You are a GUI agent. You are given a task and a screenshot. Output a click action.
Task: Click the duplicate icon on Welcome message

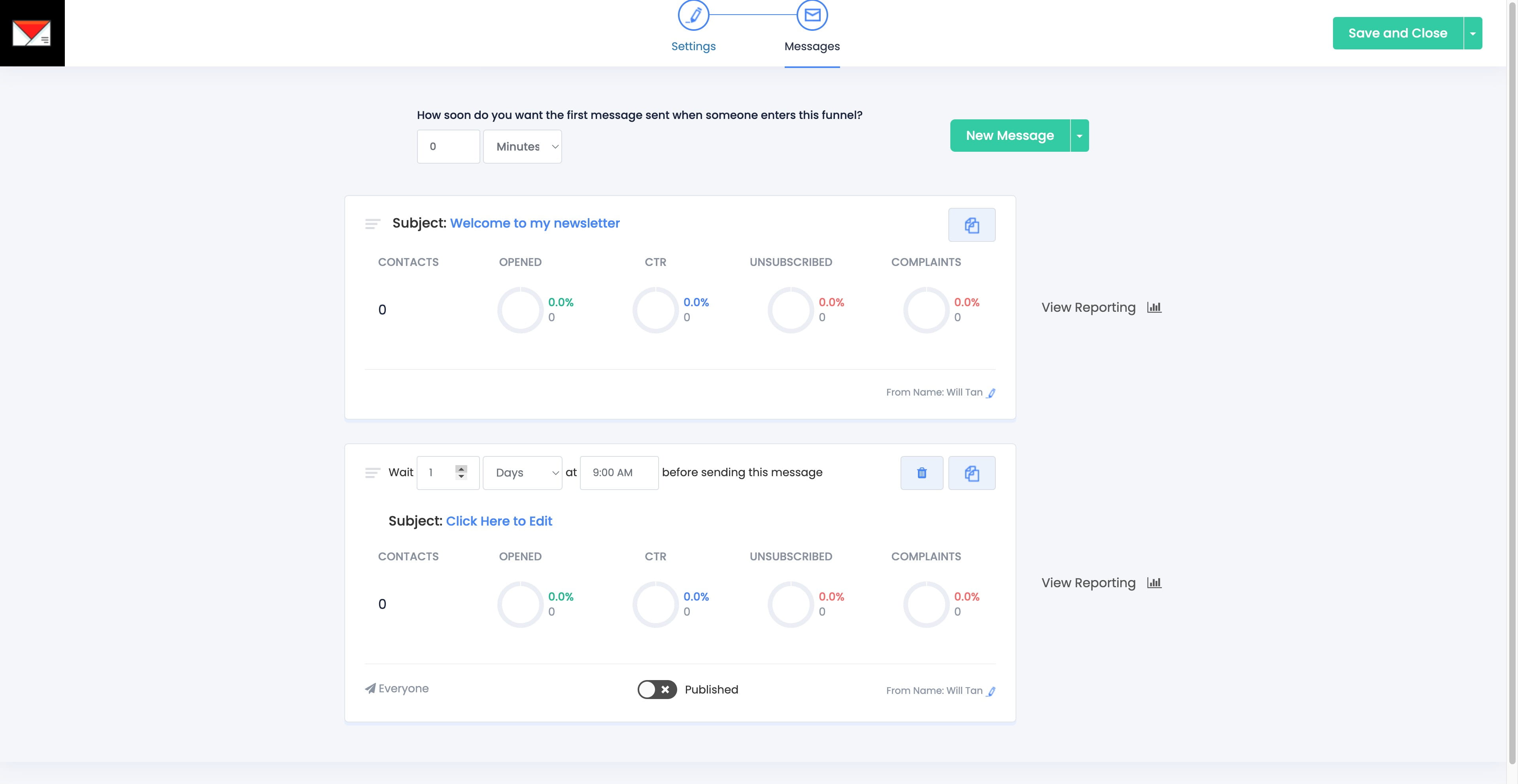[971, 225]
